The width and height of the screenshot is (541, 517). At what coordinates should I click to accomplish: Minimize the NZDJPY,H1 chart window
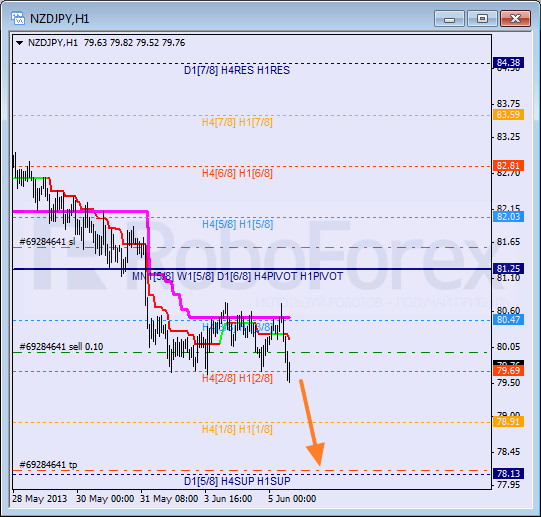(449, 19)
